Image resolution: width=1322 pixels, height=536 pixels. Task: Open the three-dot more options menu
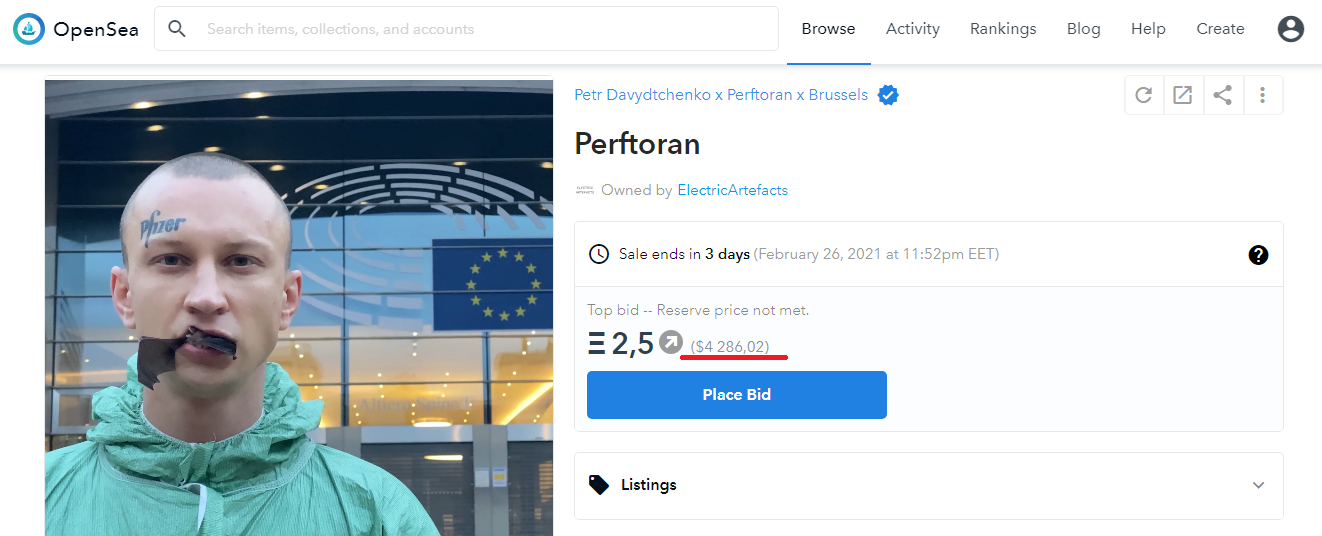pos(1262,95)
